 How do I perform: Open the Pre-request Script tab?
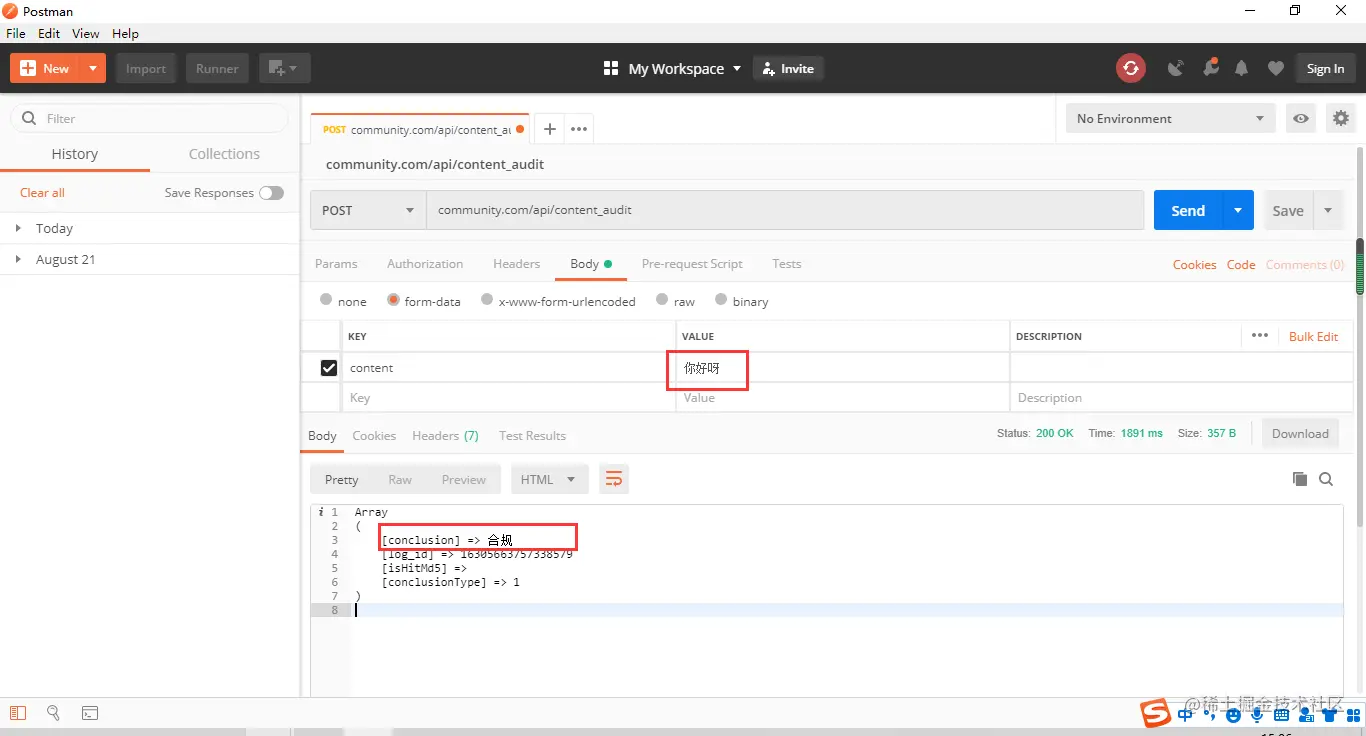(x=692, y=264)
